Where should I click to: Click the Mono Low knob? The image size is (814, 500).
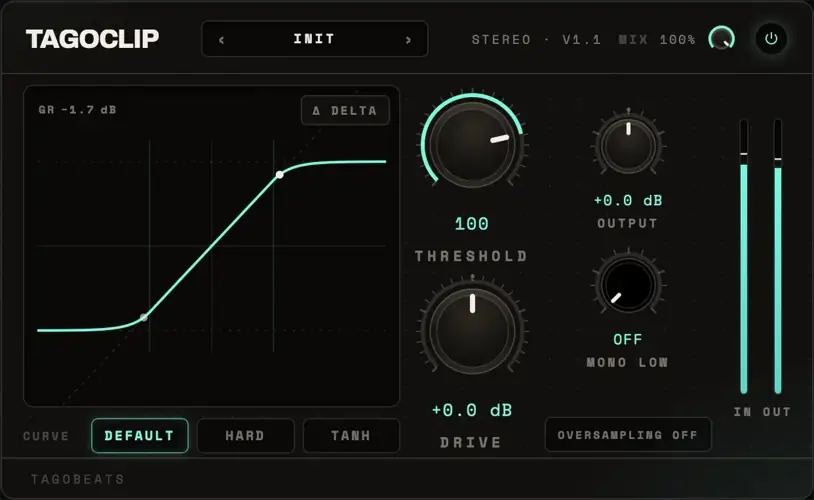pyautogui.click(x=628, y=285)
